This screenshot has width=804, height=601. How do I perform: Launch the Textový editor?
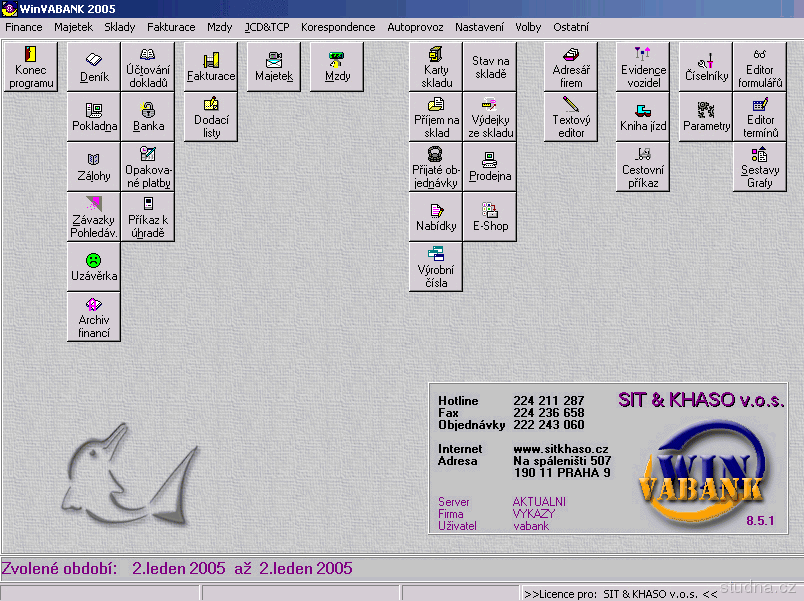point(571,117)
